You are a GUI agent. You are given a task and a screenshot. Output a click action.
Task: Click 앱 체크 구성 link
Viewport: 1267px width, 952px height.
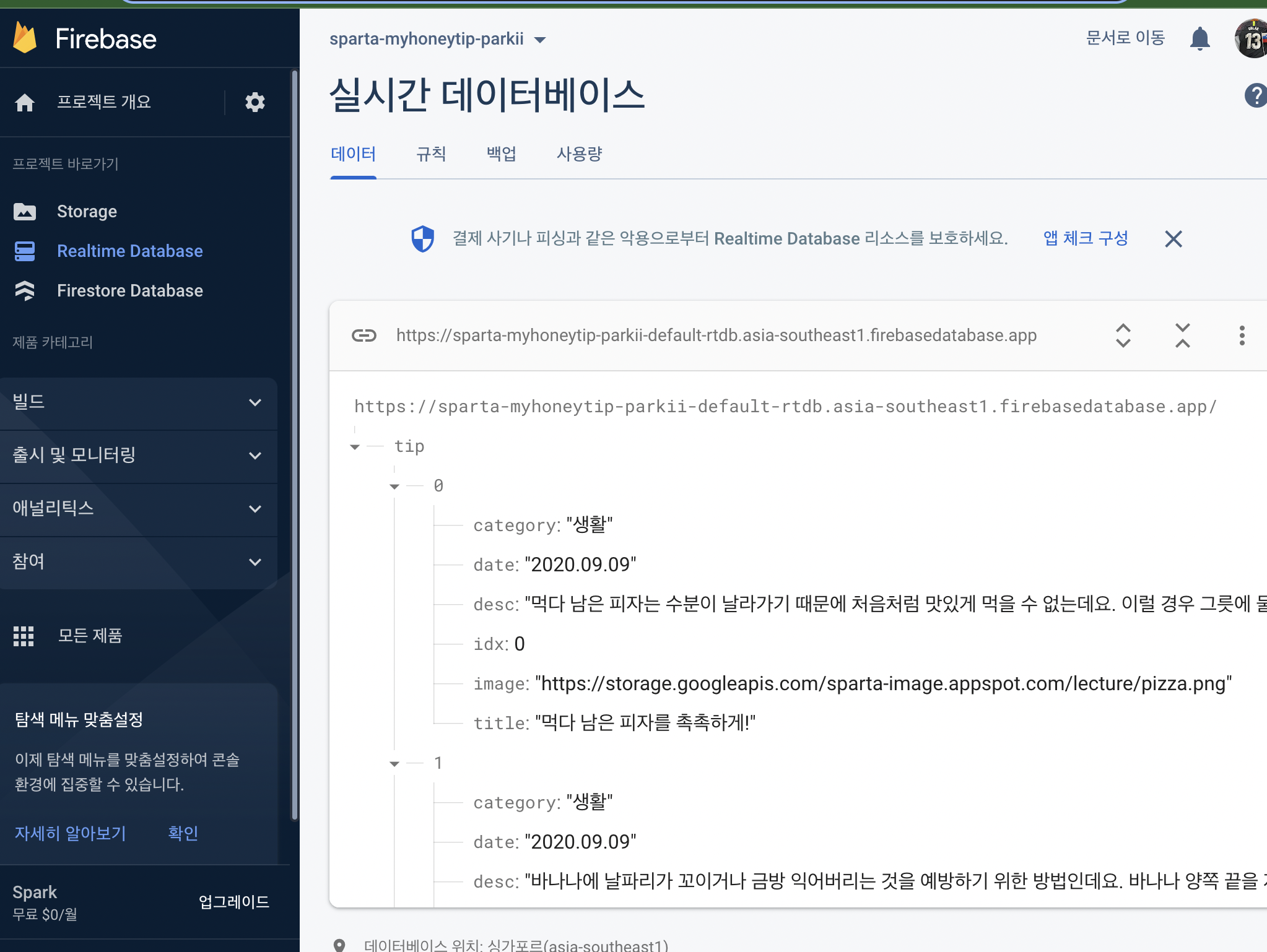1086,238
